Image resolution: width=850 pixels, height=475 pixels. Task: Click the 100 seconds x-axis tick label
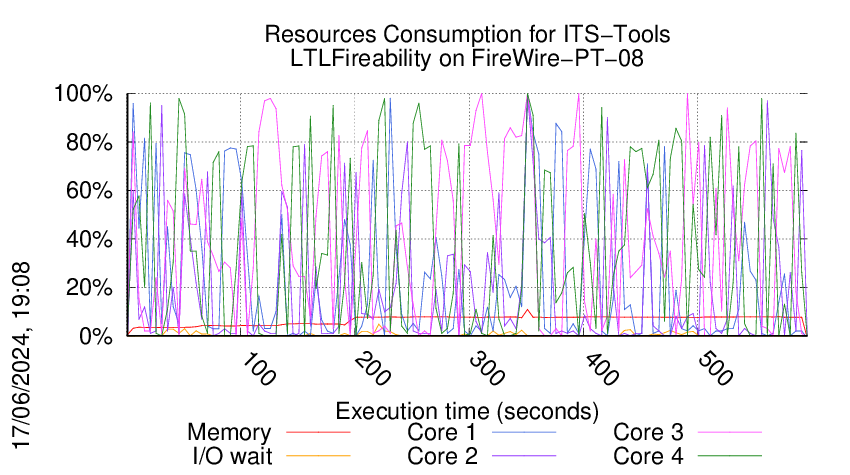click(258, 370)
